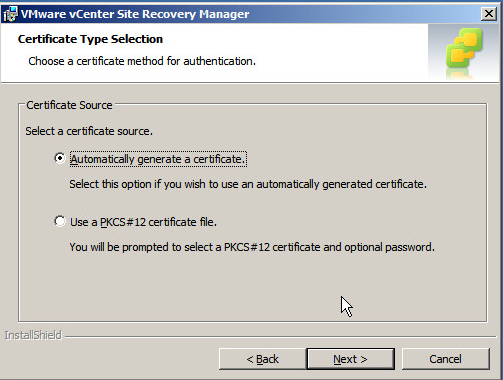The height and width of the screenshot is (380, 503).
Task: Click the 'Automatically generate a certificate.' label text
Action: [x=158, y=159]
